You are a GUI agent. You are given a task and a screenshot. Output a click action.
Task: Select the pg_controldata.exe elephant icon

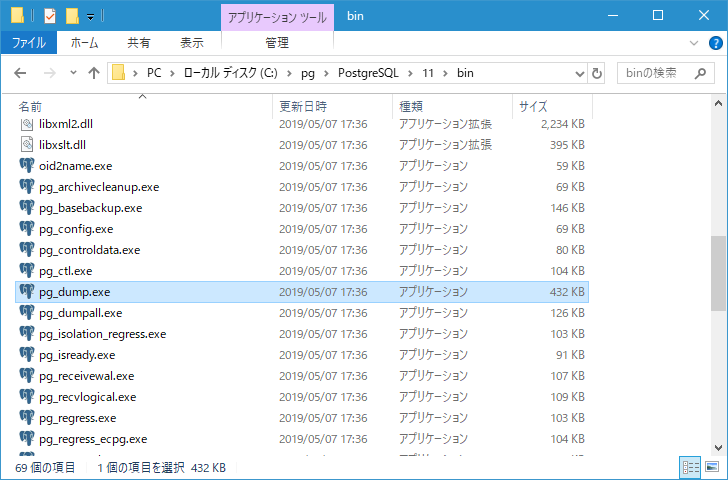[27, 250]
